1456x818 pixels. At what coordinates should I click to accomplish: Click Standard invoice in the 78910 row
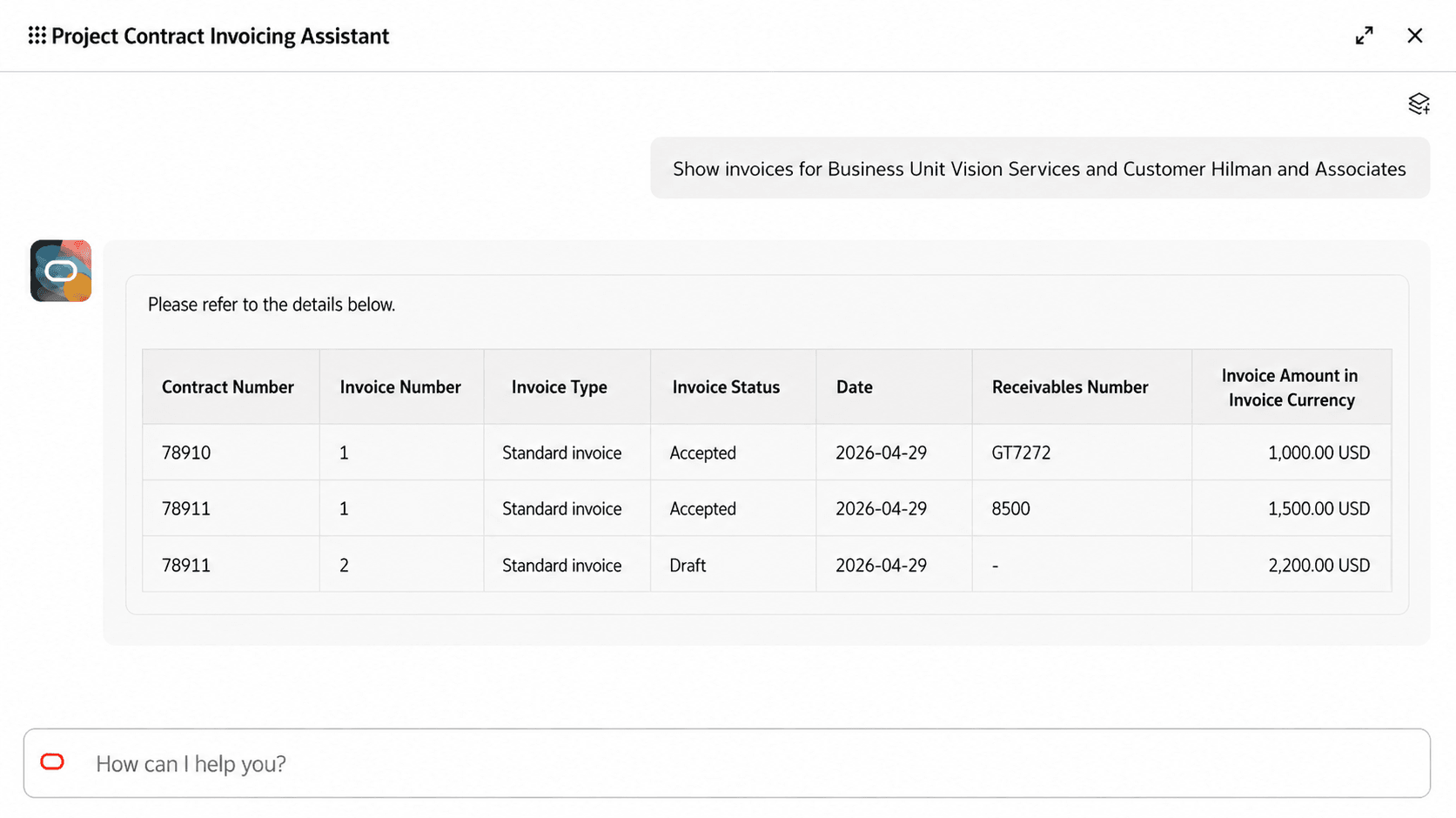(561, 453)
